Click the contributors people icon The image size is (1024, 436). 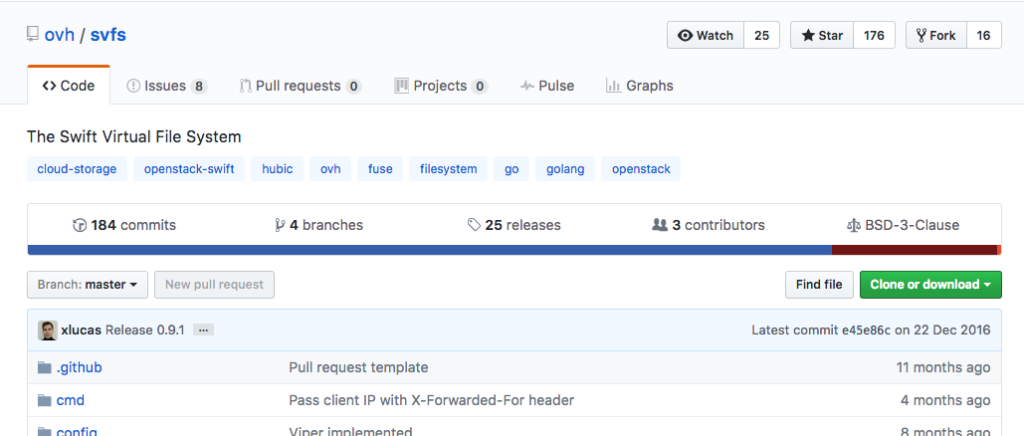pos(660,225)
